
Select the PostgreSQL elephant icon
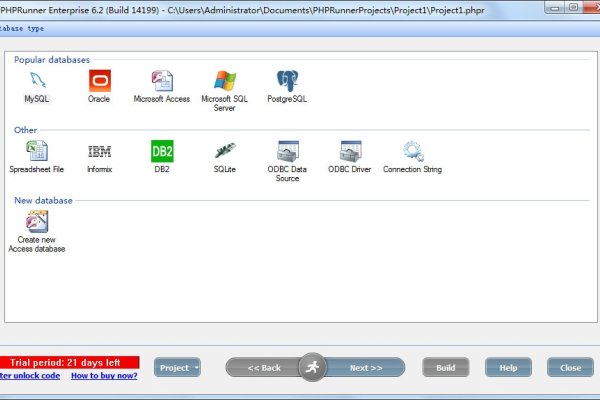click(x=288, y=82)
